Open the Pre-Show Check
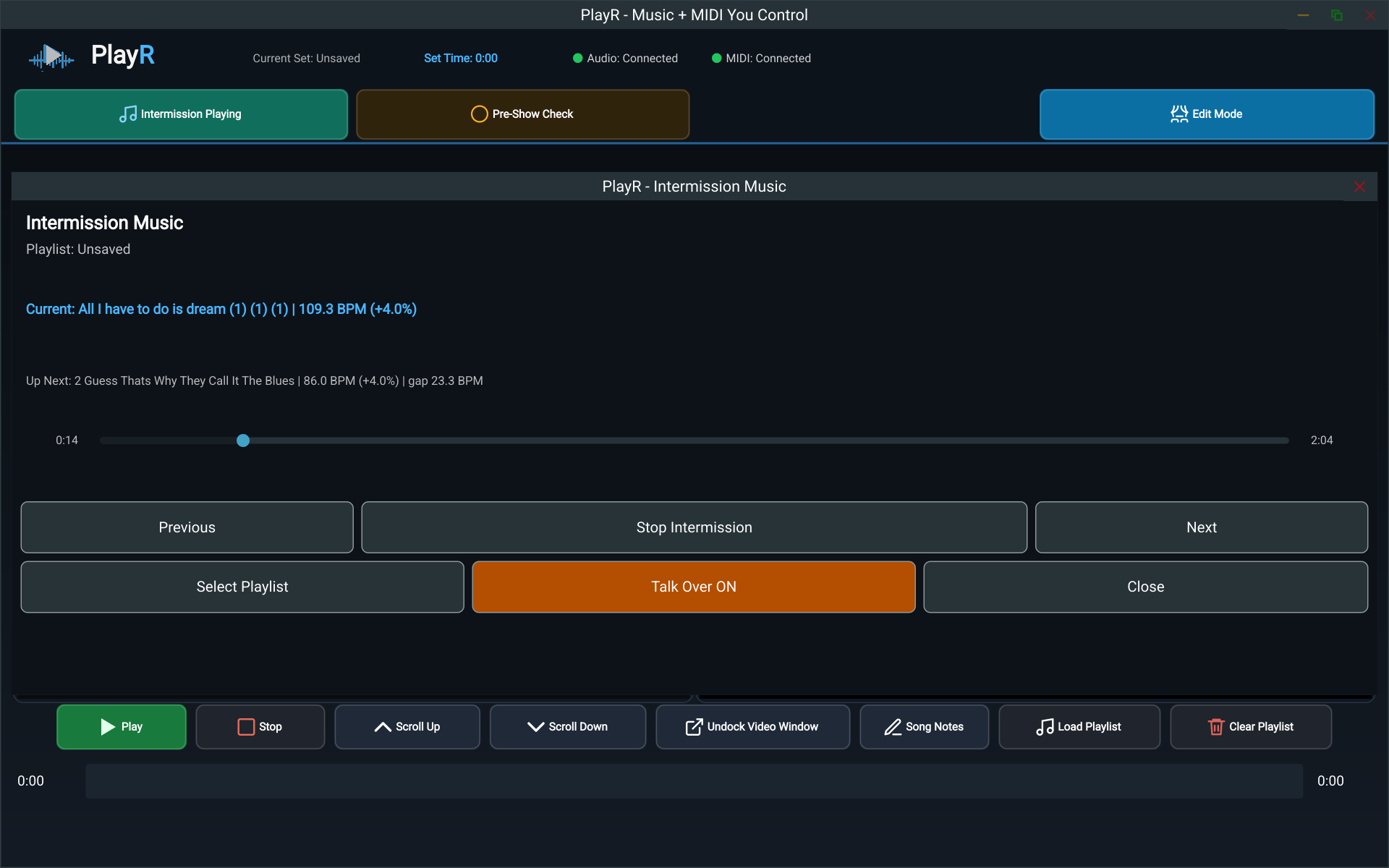 [522, 114]
